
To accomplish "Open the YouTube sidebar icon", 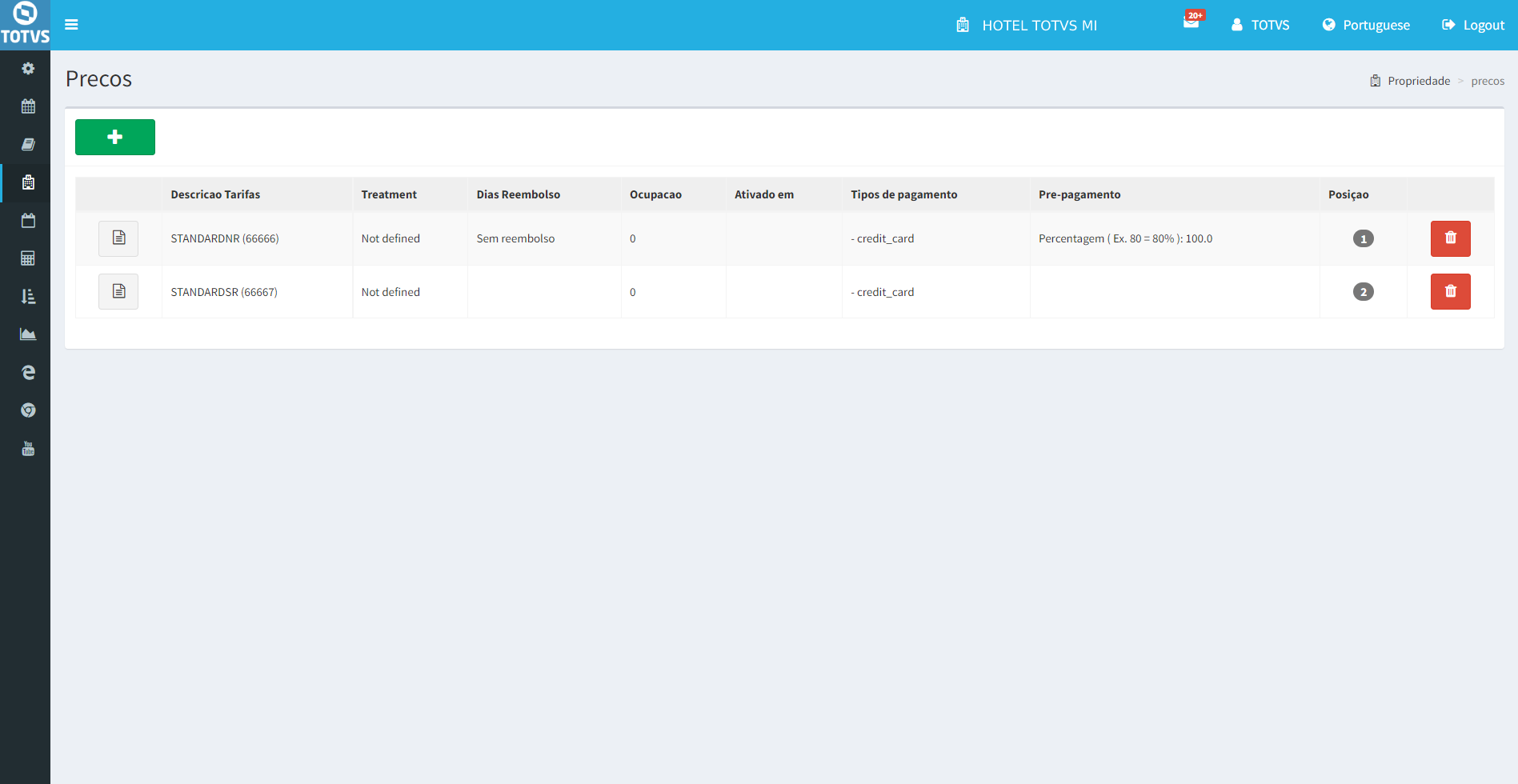I will coord(28,449).
